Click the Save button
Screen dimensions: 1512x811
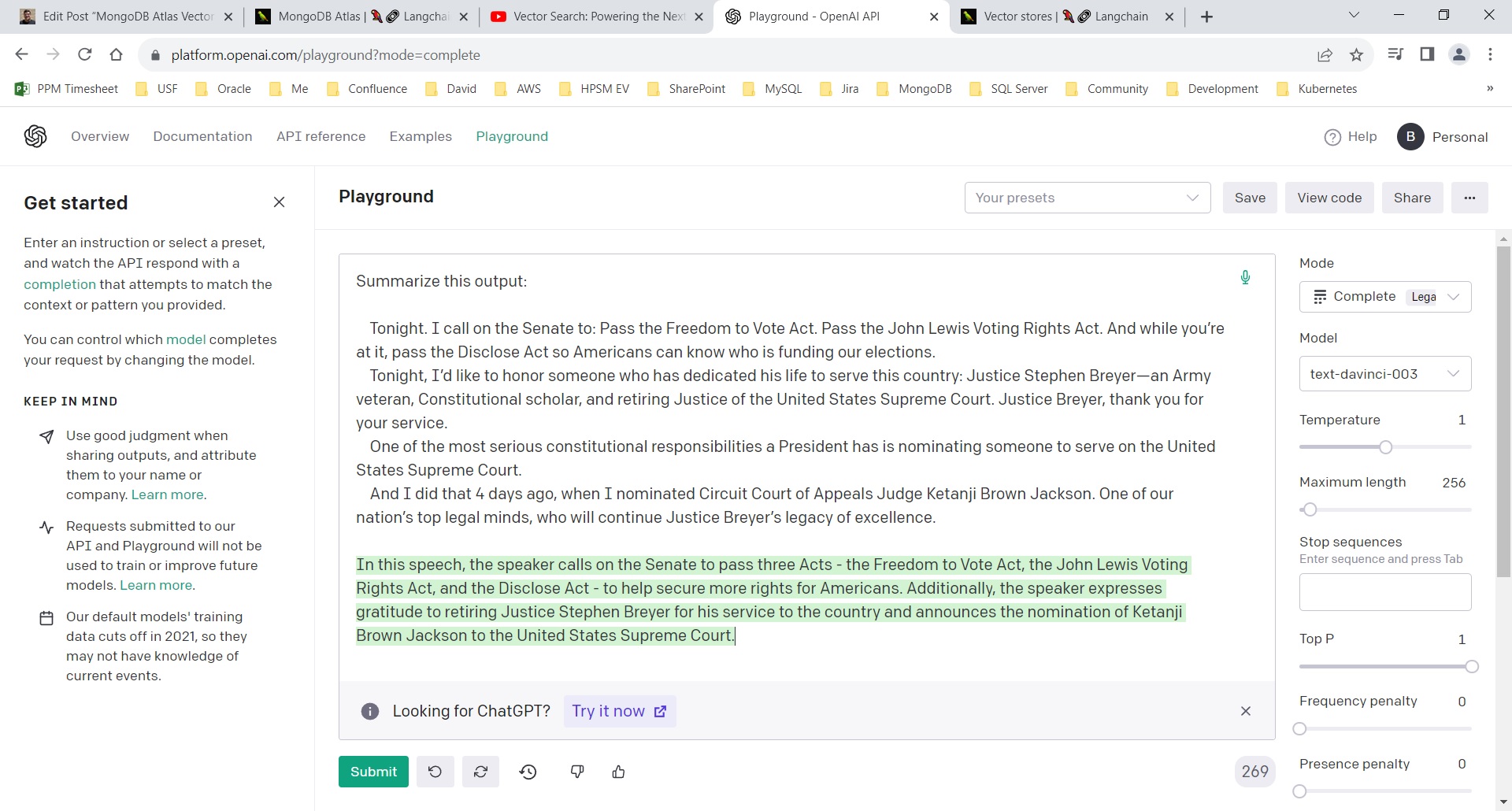pos(1250,198)
